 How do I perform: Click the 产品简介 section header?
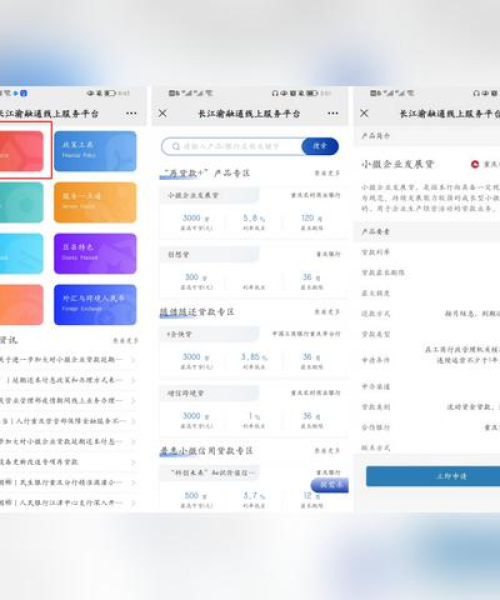(x=427, y=136)
